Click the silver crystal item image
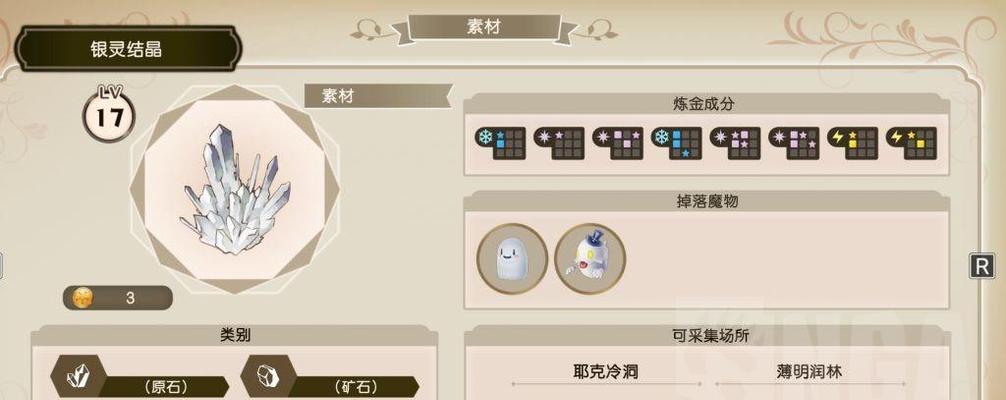Viewport: 1006px width, 400px height. tap(234, 189)
